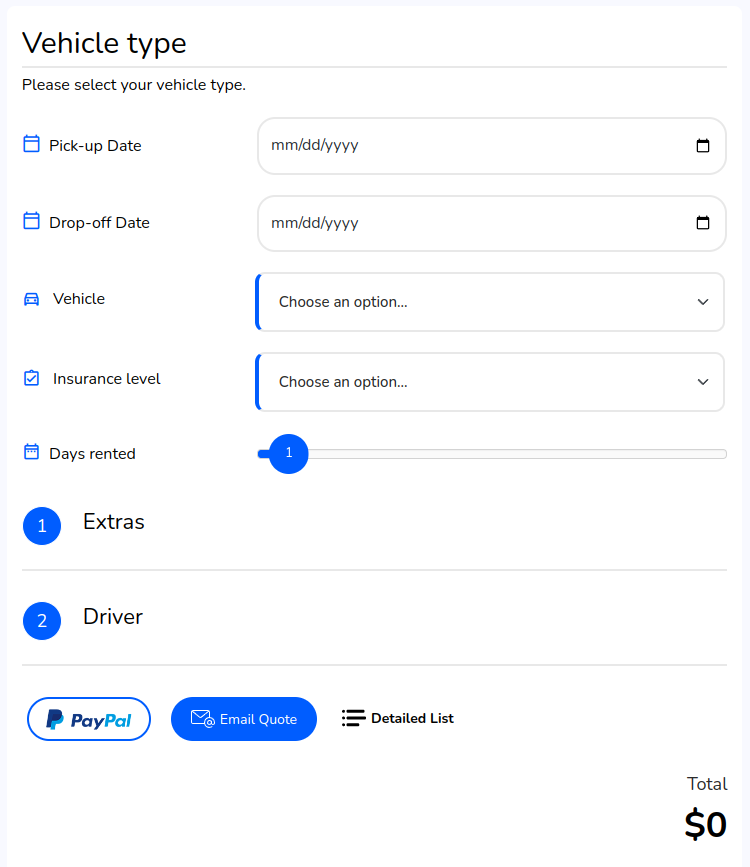750x867 pixels.
Task: Expand Vehicle options via its chevron arrow
Action: (x=702, y=302)
